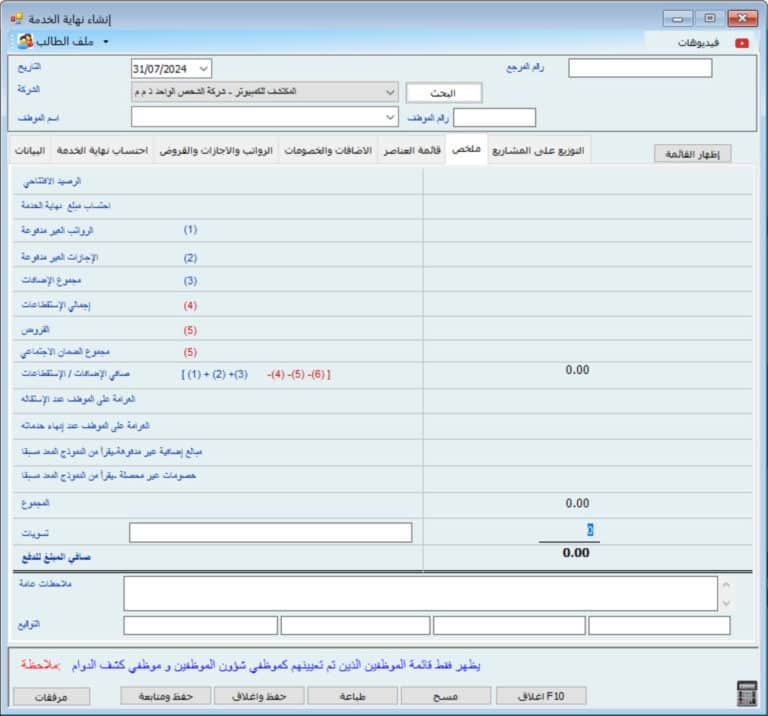Open the calculator icon at bottom corner
The image size is (768, 716).
[x=747, y=693]
